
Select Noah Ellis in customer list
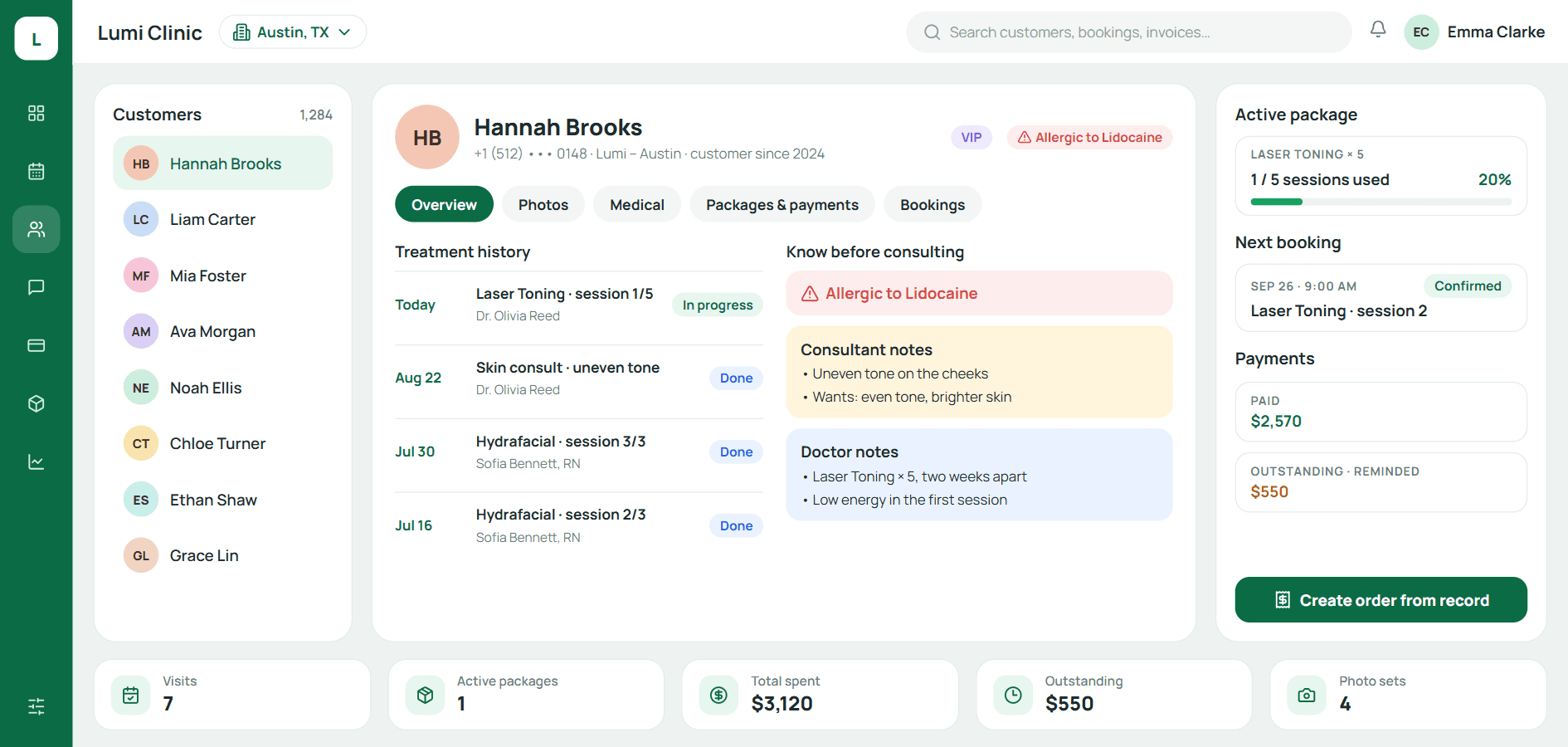(x=222, y=388)
